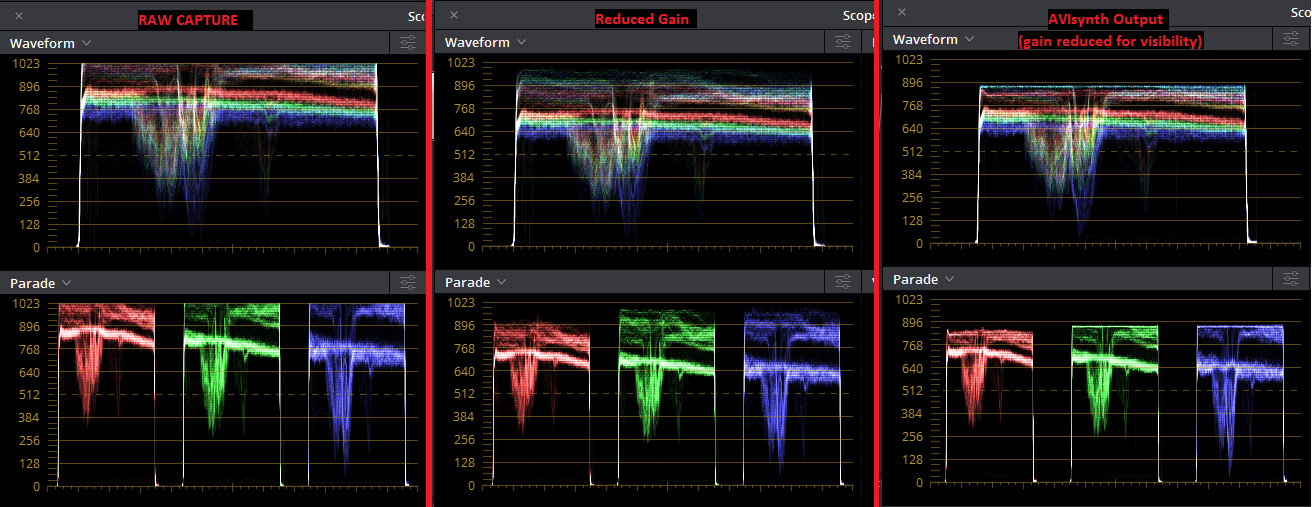1312x507 pixels.
Task: Open Waveform settings in RAW CAPTURE panel
Action: [407, 43]
